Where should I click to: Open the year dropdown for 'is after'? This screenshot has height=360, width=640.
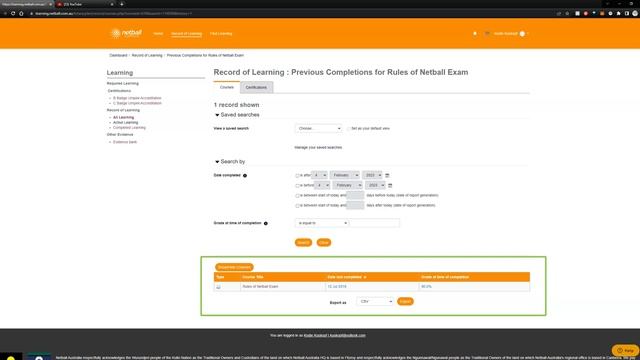pyautogui.click(x=372, y=175)
